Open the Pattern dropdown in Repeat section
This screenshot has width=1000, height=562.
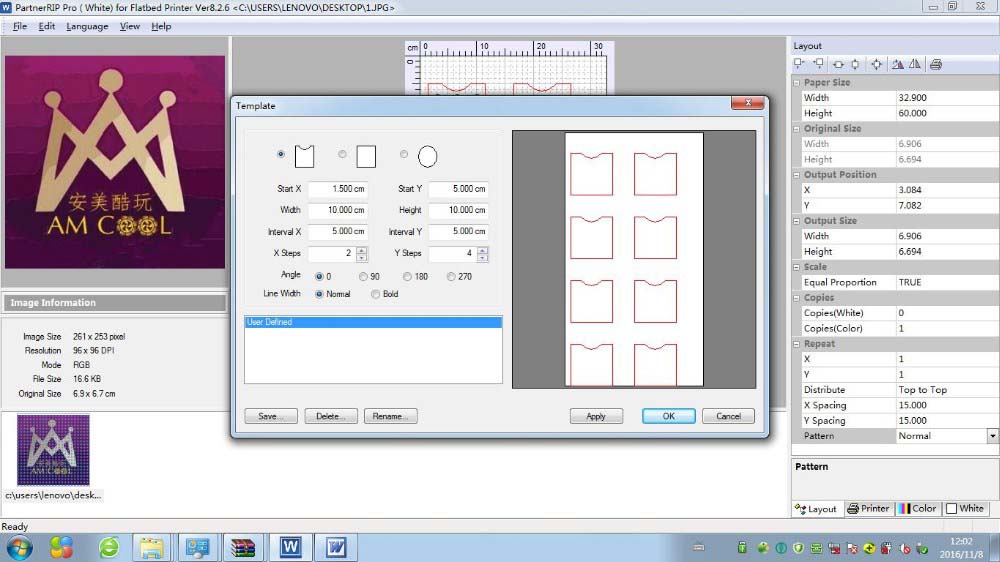point(992,436)
